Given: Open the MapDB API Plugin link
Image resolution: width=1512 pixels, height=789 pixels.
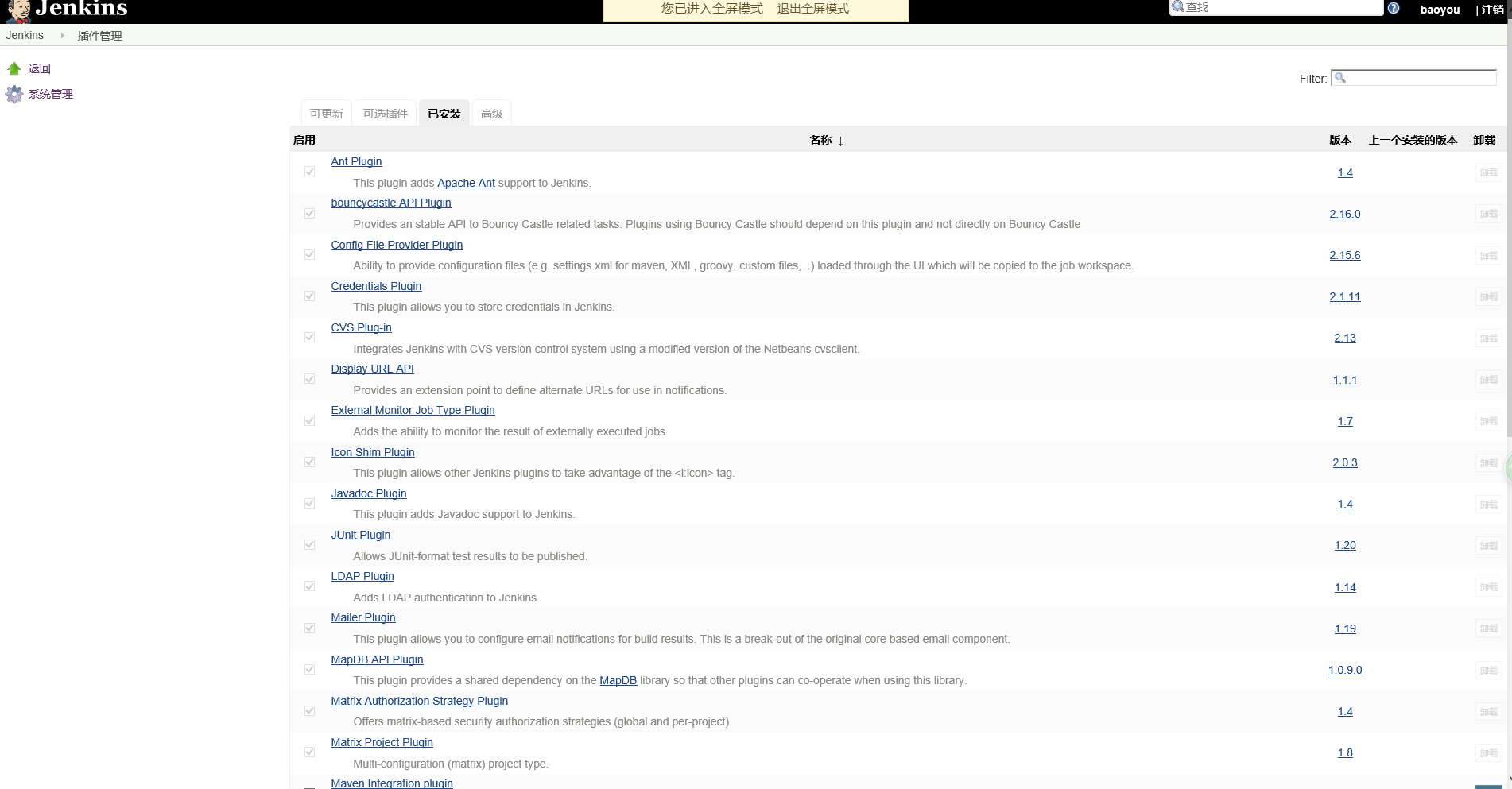Looking at the screenshot, I should [377, 659].
